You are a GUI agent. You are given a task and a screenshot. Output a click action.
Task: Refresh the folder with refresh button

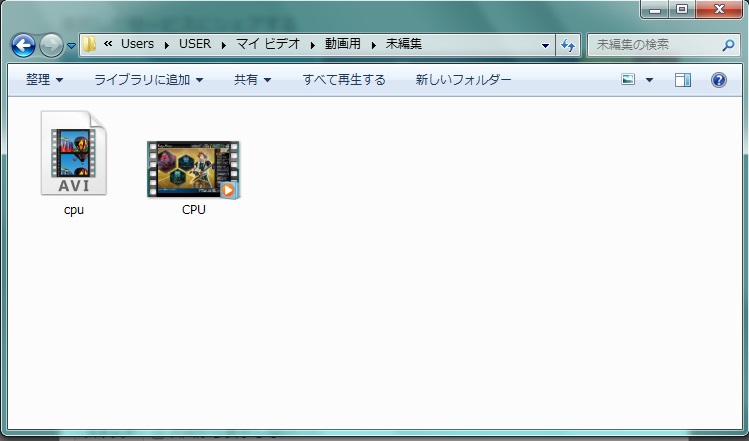coord(568,45)
